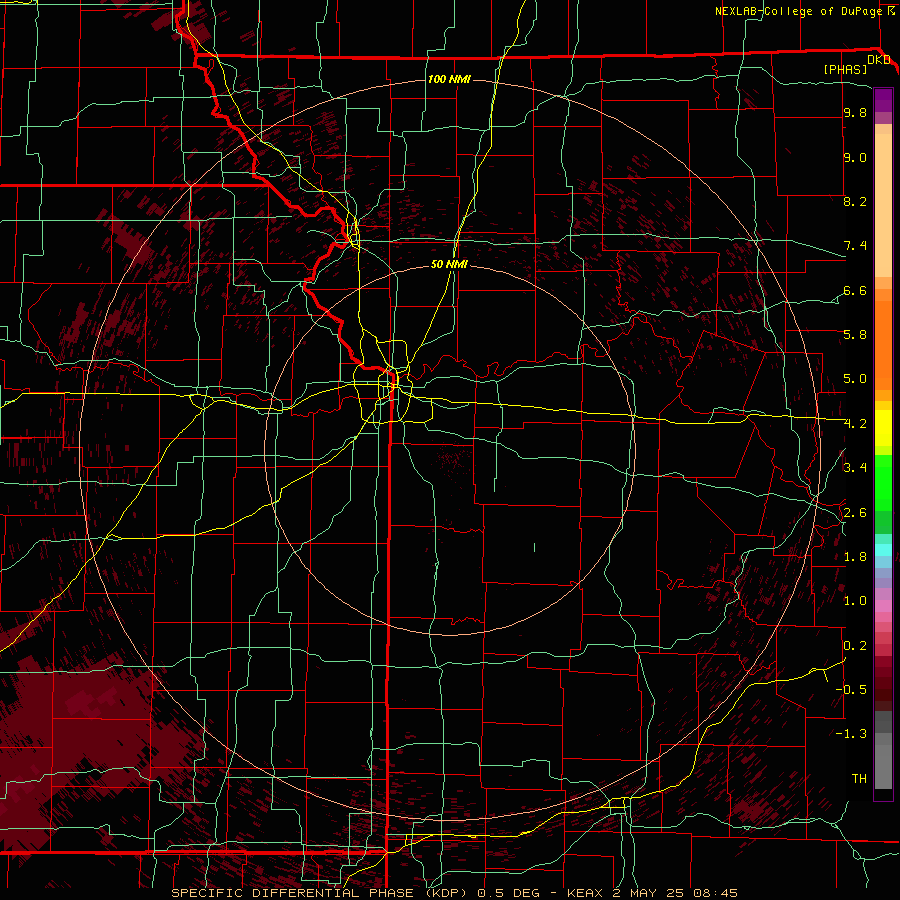The width and height of the screenshot is (900, 900).
Task: Click the 1.0 color scale value
Action: point(855,601)
